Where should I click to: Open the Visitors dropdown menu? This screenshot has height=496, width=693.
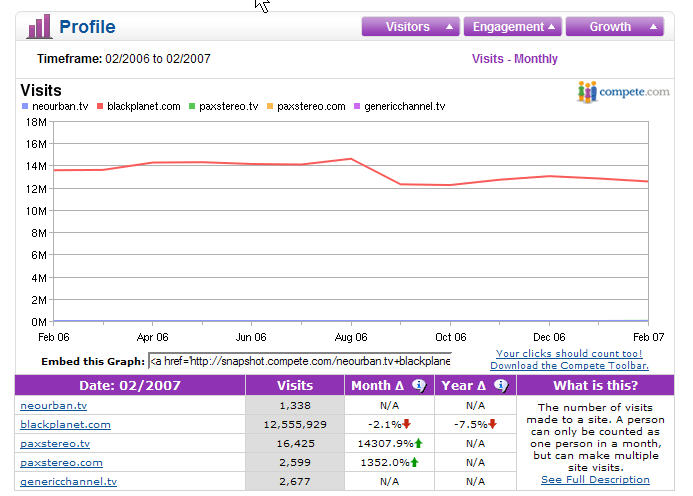point(411,27)
